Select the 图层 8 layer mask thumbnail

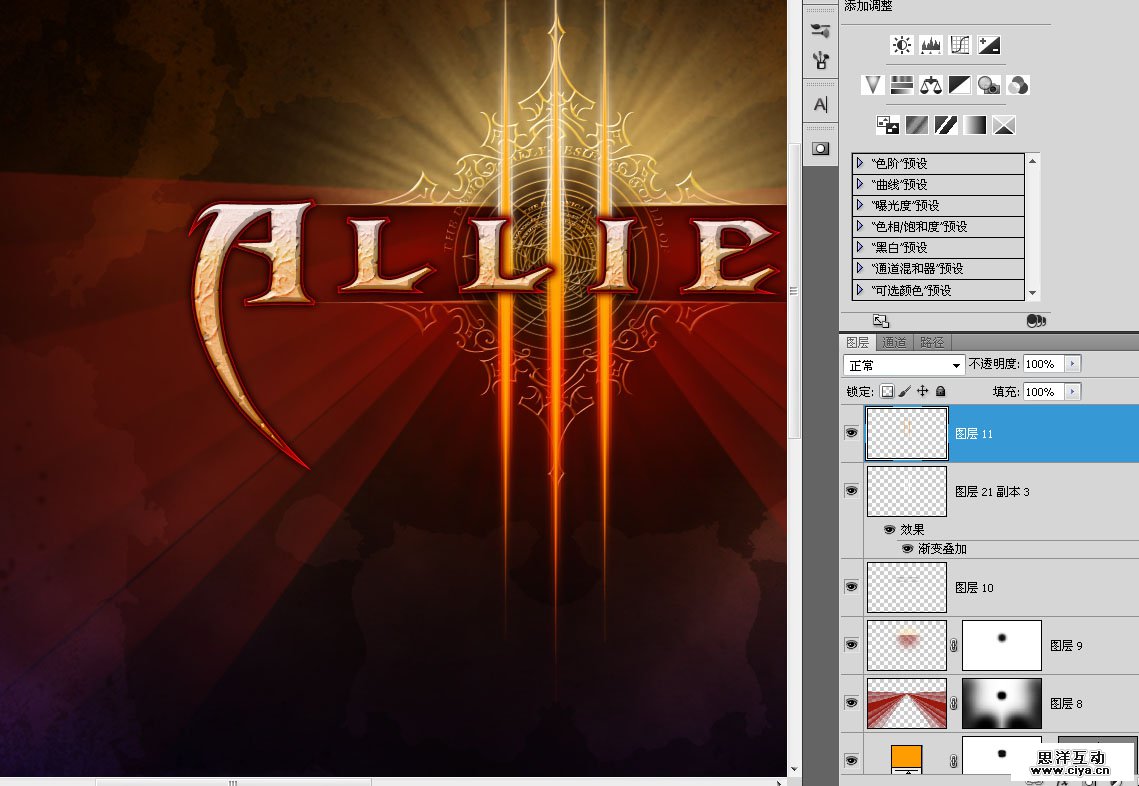(1002, 703)
